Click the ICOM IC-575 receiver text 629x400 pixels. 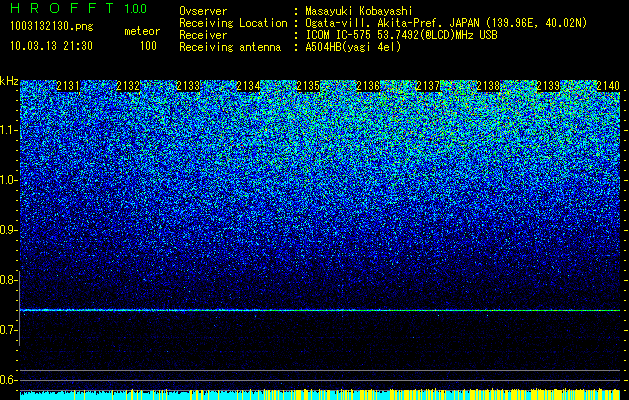coord(401,35)
